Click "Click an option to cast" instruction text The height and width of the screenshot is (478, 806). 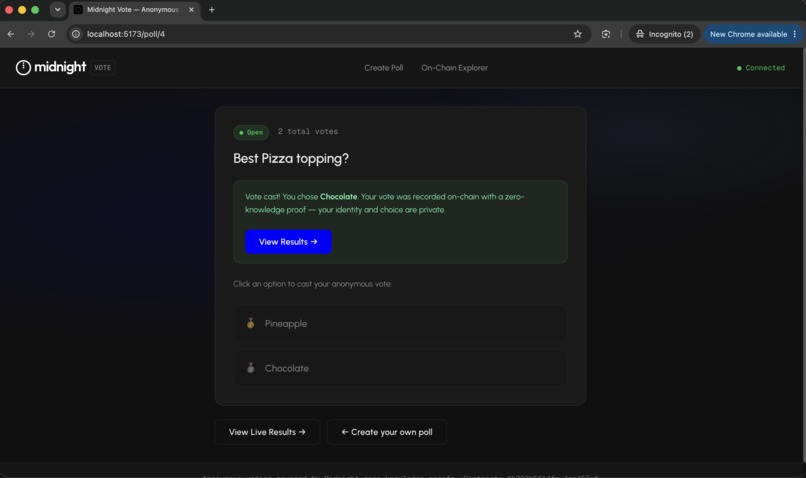click(x=312, y=284)
